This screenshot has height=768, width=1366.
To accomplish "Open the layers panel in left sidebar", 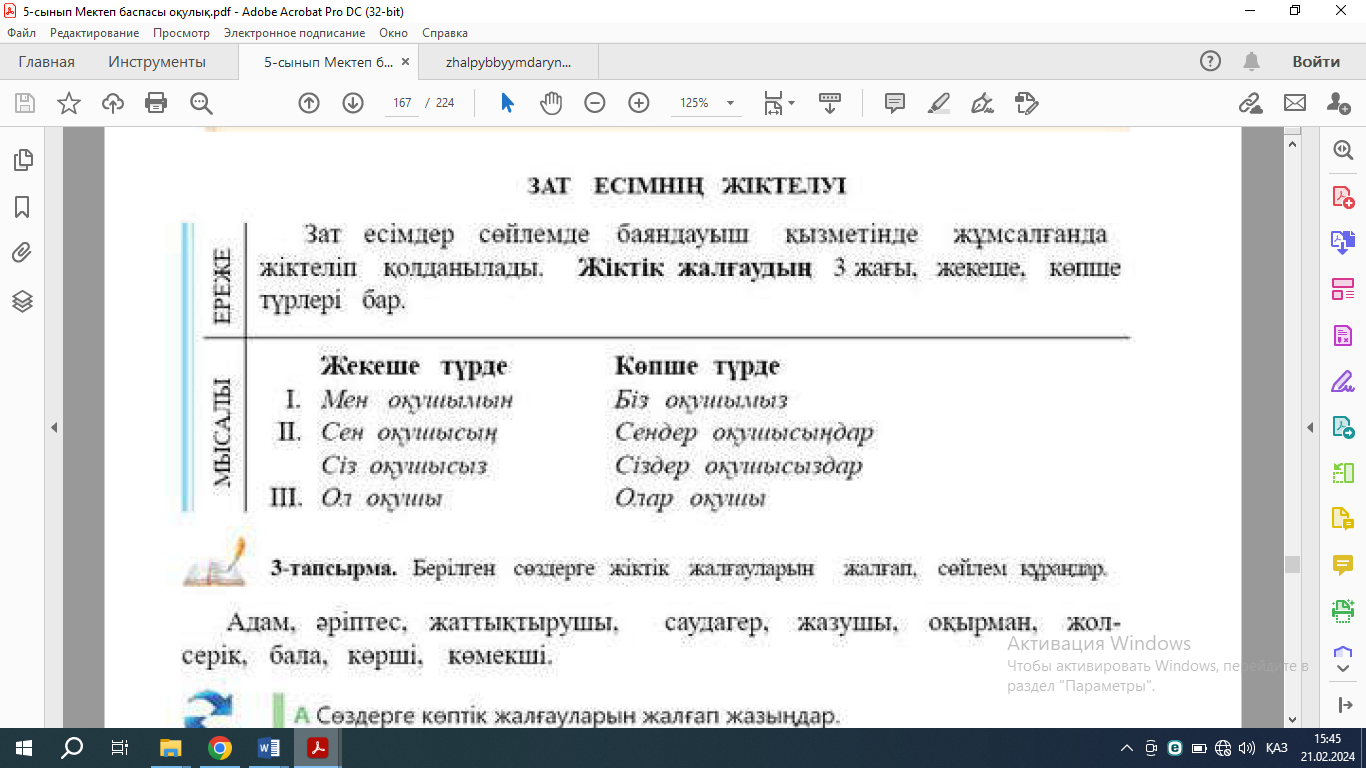I will [x=22, y=301].
